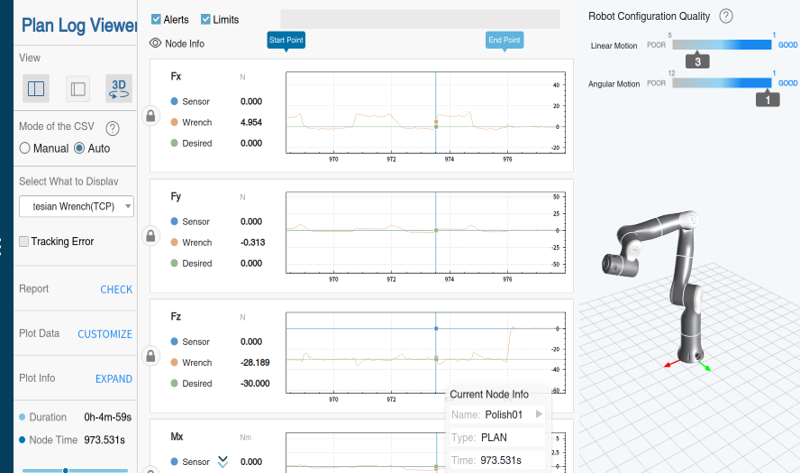Click CHECK next to Report
Screen dimensions: 800x473
point(116,289)
